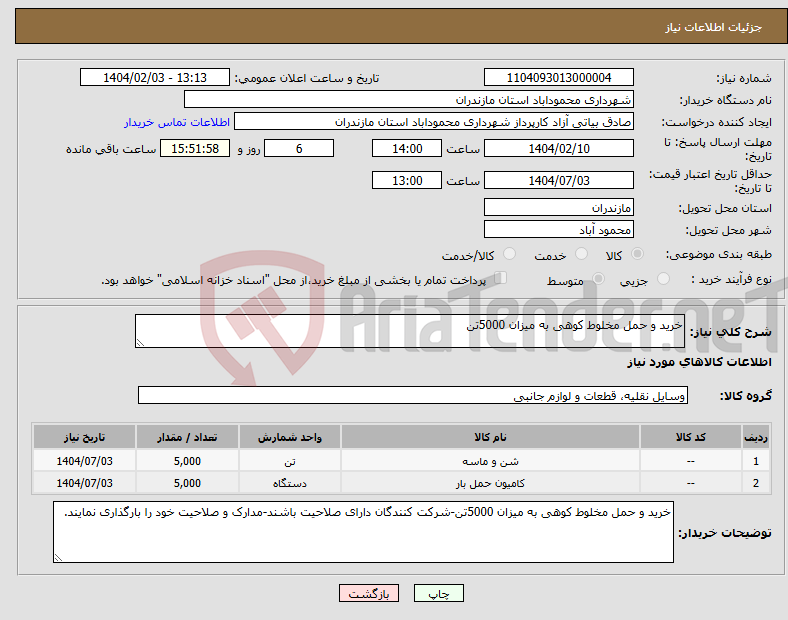Click the need number field 1104093013000004
788x620 pixels.
coord(558,77)
